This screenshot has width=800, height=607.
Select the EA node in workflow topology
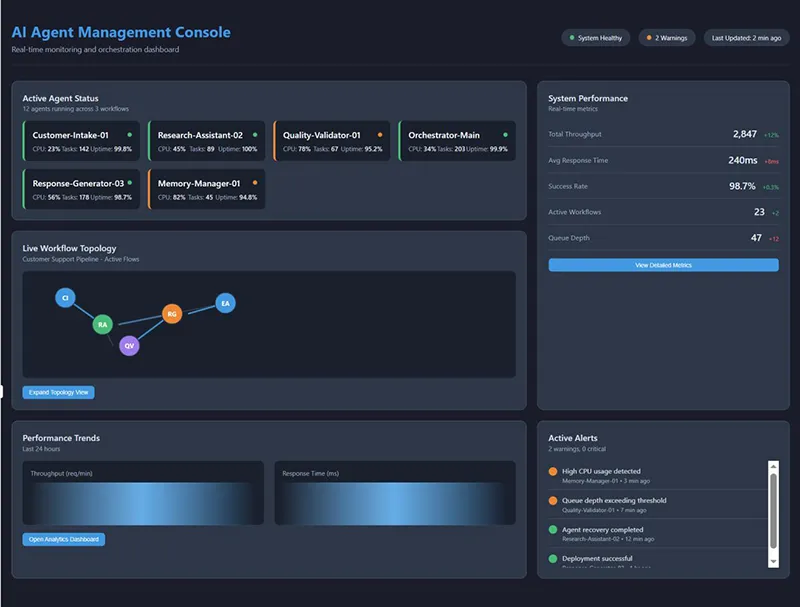(x=226, y=304)
